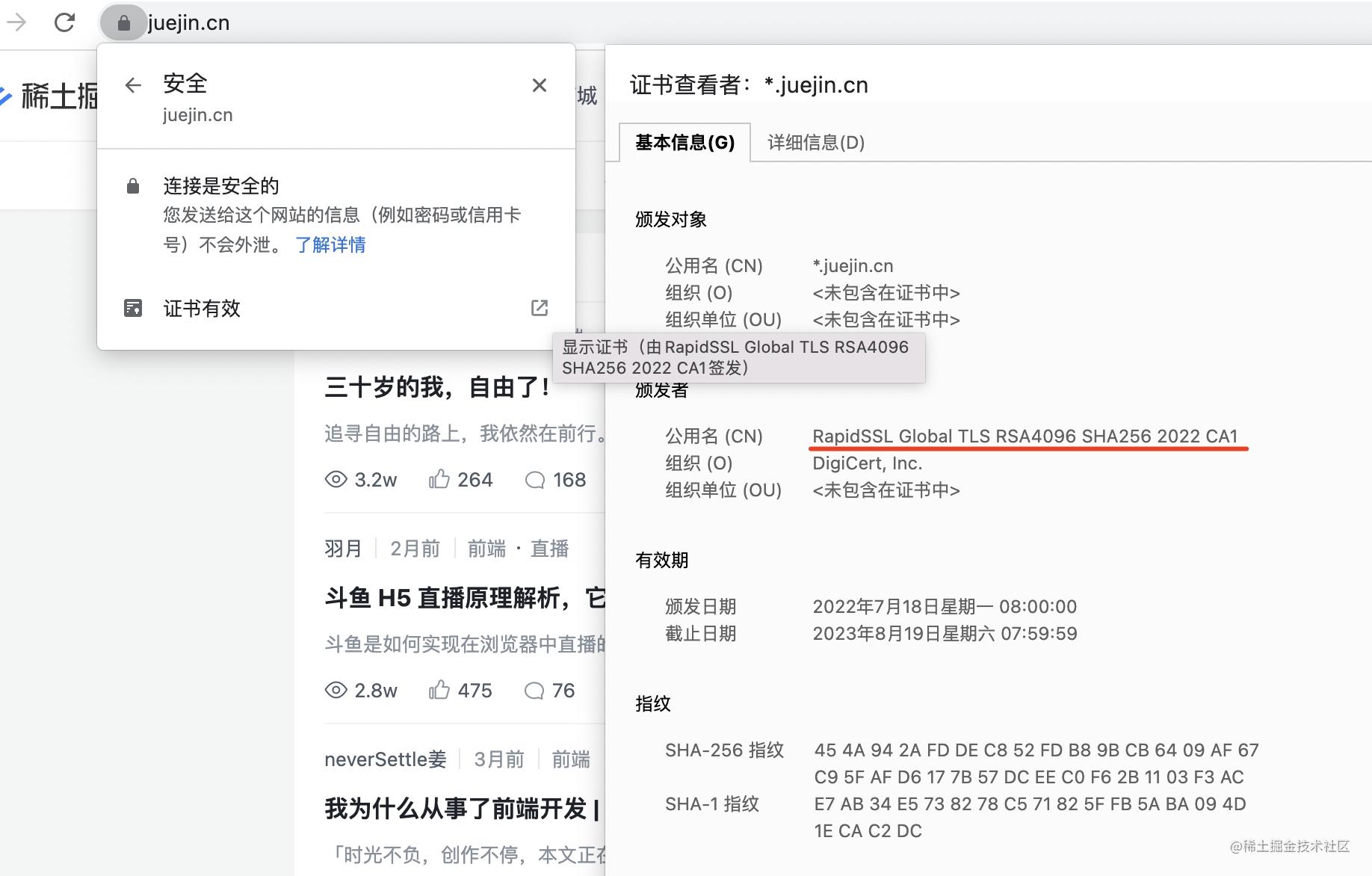Click article summary 斗鱼是如何实现

pyautogui.click(x=464, y=644)
